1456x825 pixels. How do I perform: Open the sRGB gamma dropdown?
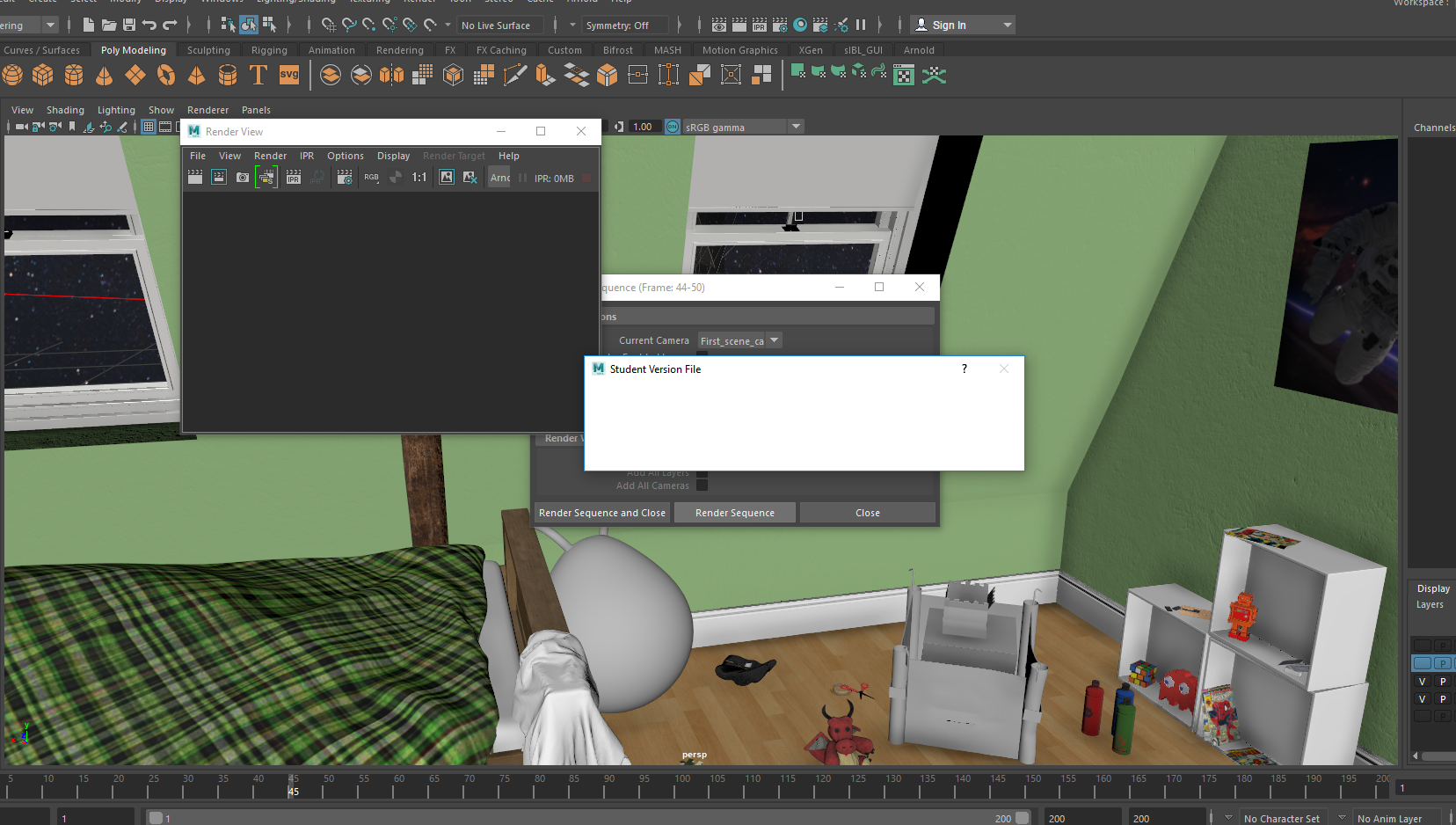coord(796,126)
